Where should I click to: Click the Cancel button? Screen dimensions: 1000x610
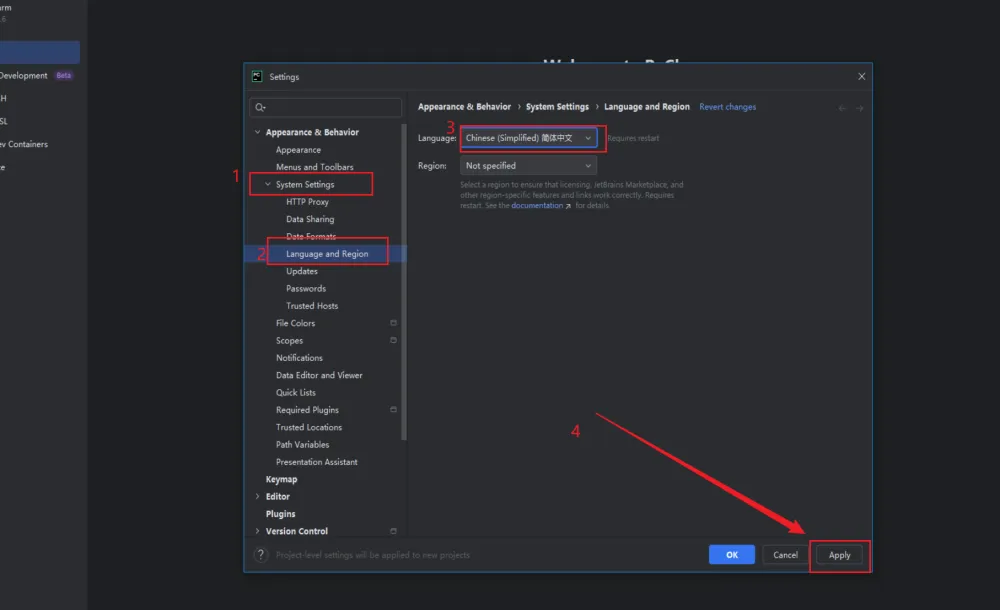[786, 554]
